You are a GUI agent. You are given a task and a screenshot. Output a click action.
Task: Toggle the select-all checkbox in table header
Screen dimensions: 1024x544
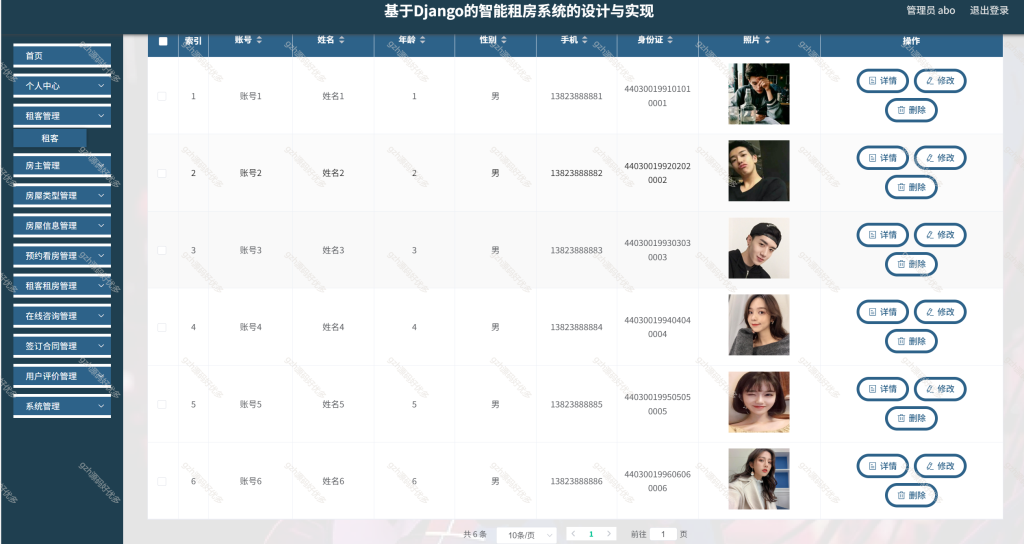pyautogui.click(x=163, y=41)
